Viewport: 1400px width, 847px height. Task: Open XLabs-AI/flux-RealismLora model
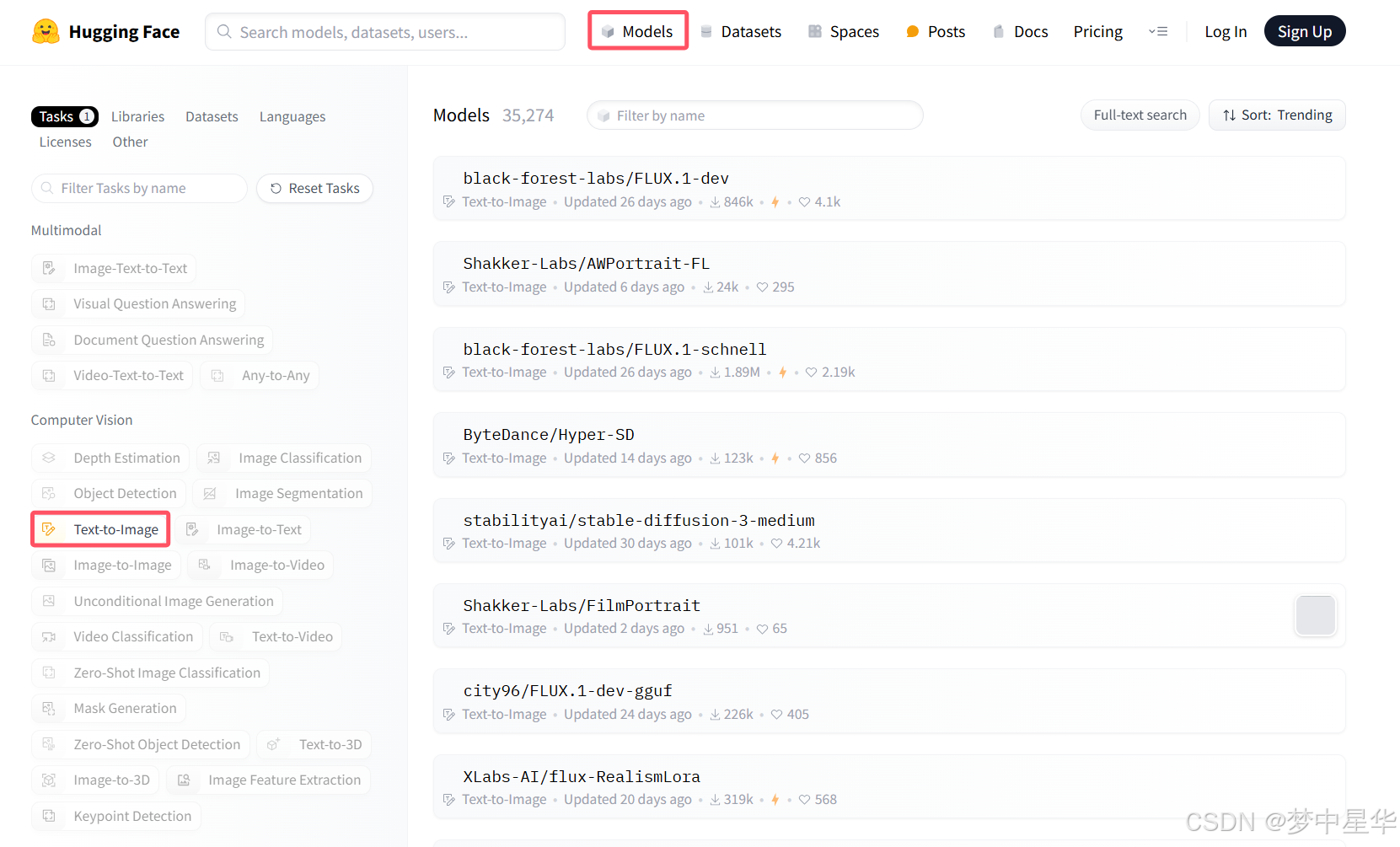point(889,786)
